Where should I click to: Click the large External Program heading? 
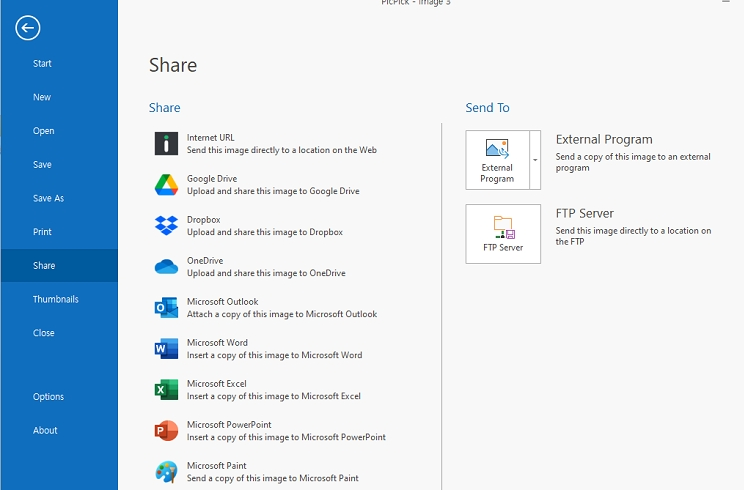point(604,139)
